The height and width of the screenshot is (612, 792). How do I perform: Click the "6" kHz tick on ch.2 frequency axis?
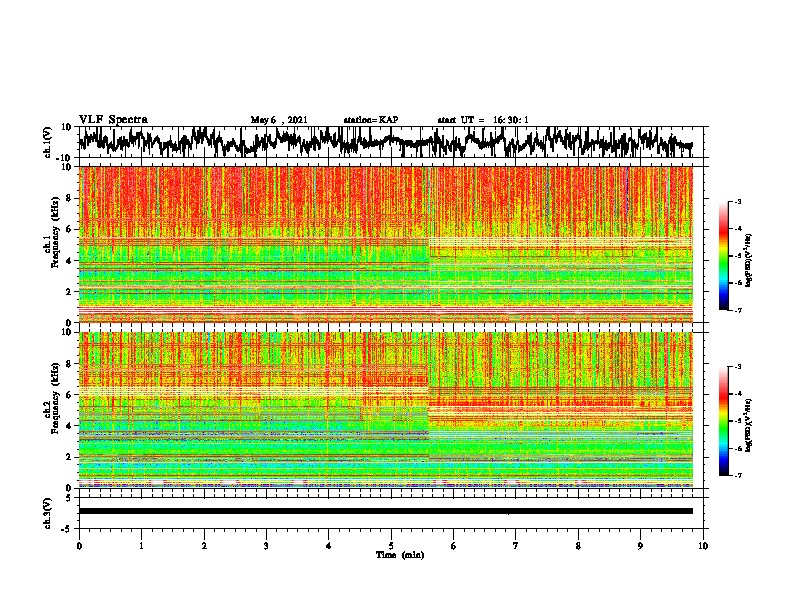pyautogui.click(x=69, y=395)
